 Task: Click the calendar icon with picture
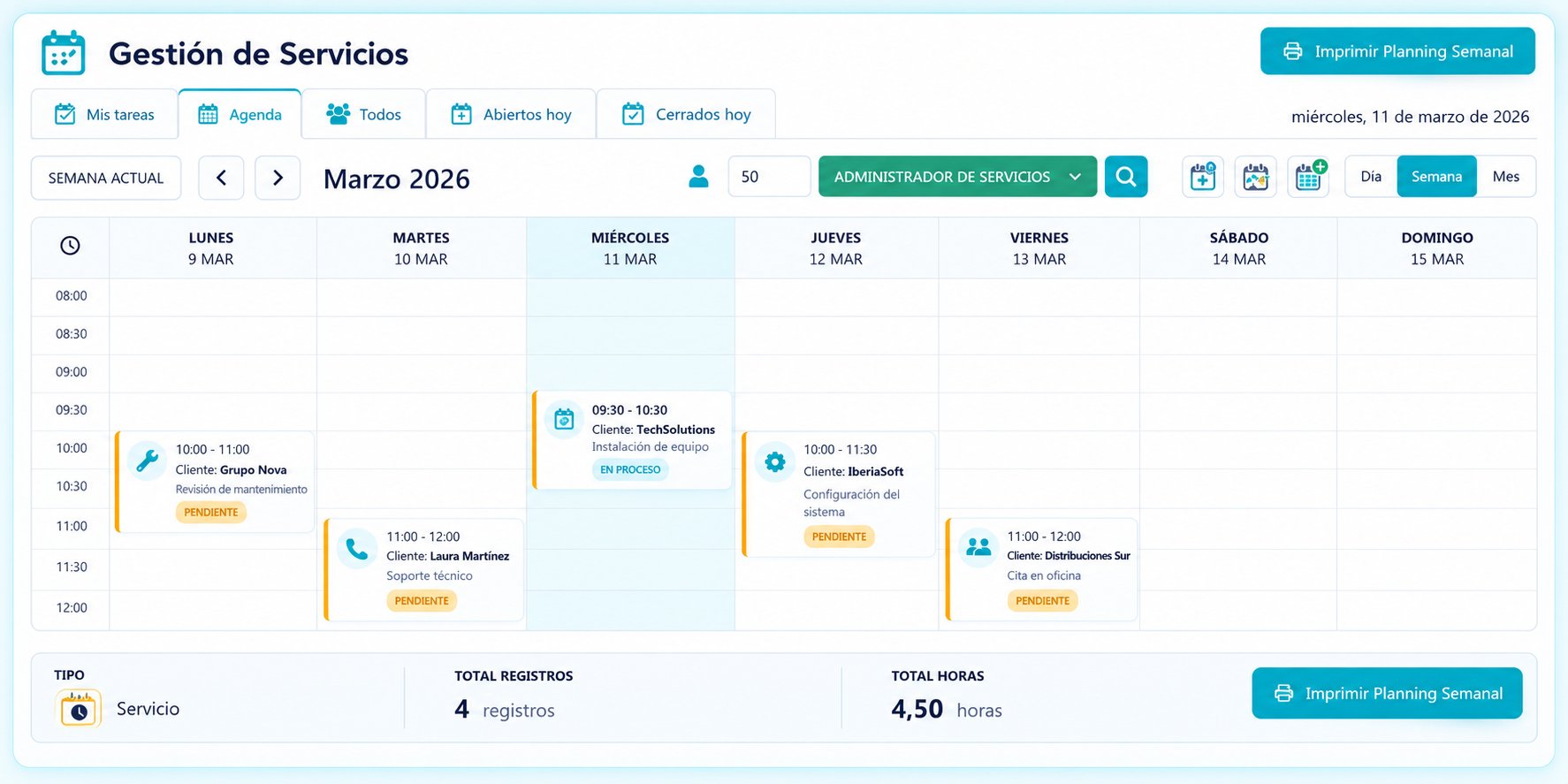click(1256, 177)
